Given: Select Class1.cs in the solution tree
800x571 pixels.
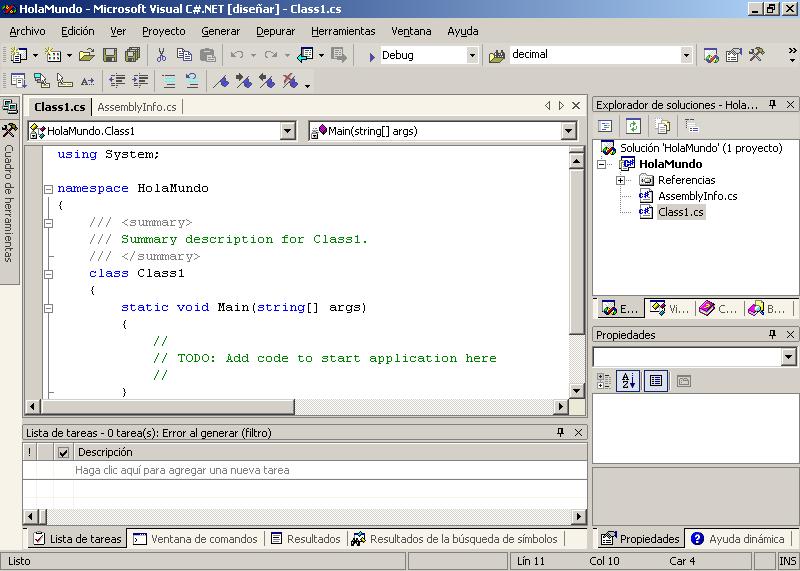Looking at the screenshot, I should coord(681,212).
